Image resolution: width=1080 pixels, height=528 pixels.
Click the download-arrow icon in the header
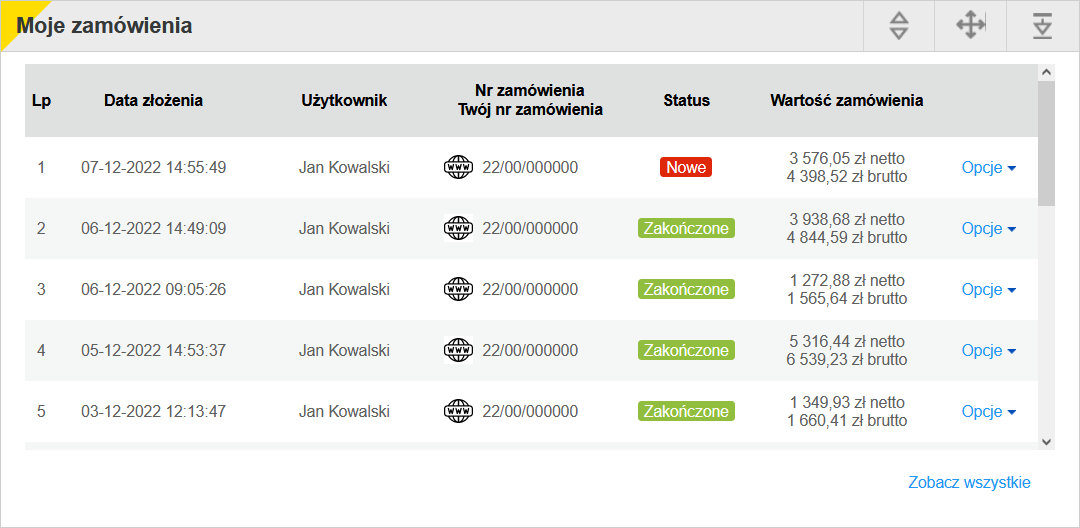coord(1043,26)
